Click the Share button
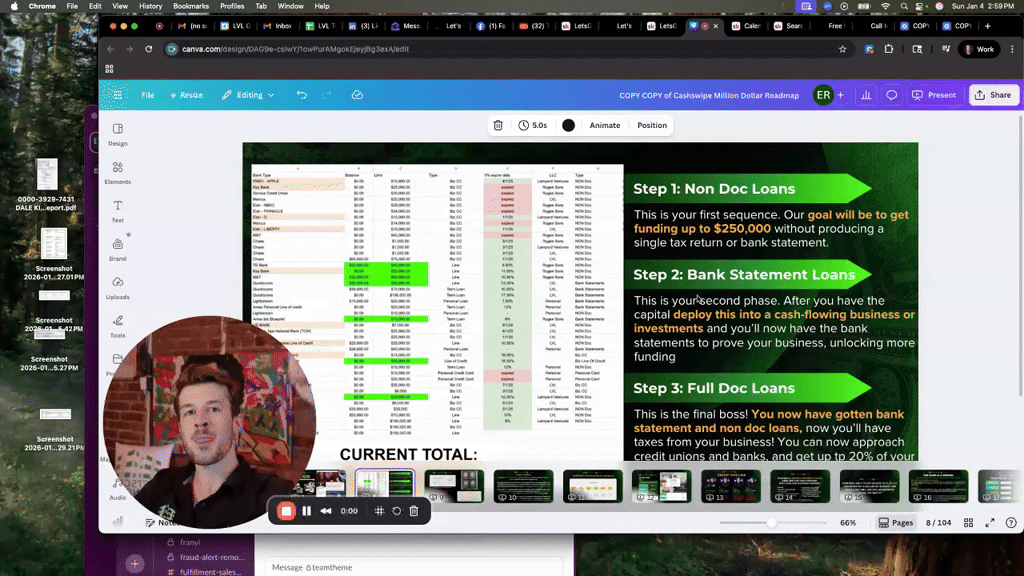This screenshot has width=1024, height=576. tap(993, 95)
